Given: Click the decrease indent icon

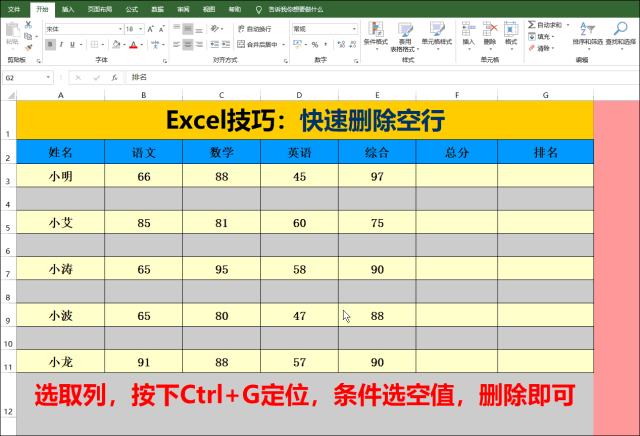Looking at the screenshot, I should 215,44.
